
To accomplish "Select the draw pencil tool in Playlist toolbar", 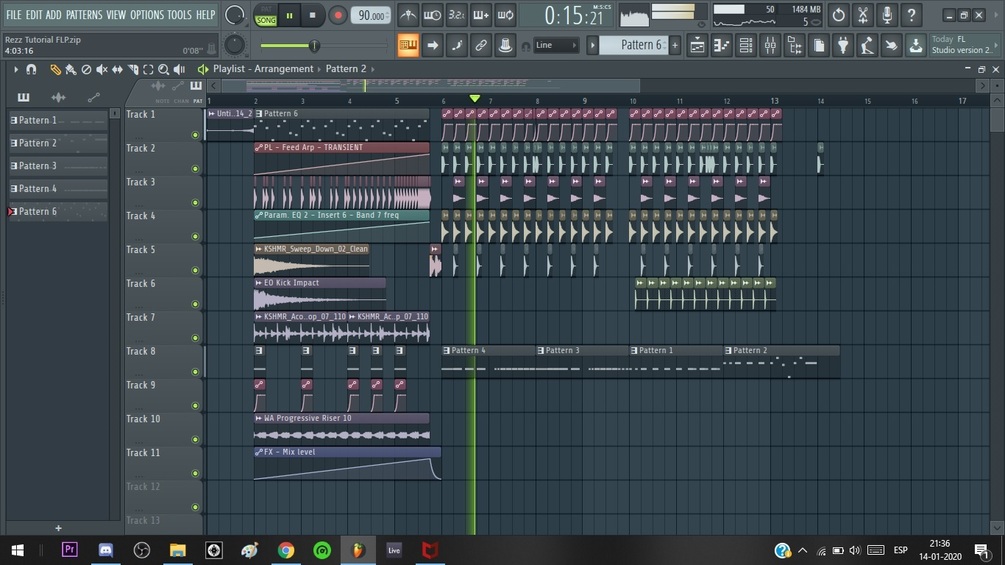I will click(56, 69).
